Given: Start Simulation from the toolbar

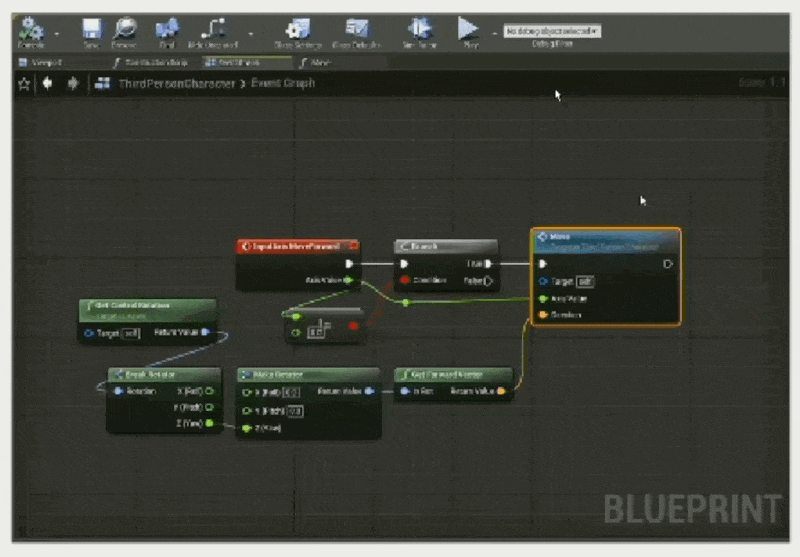Looking at the screenshot, I should click(x=420, y=30).
